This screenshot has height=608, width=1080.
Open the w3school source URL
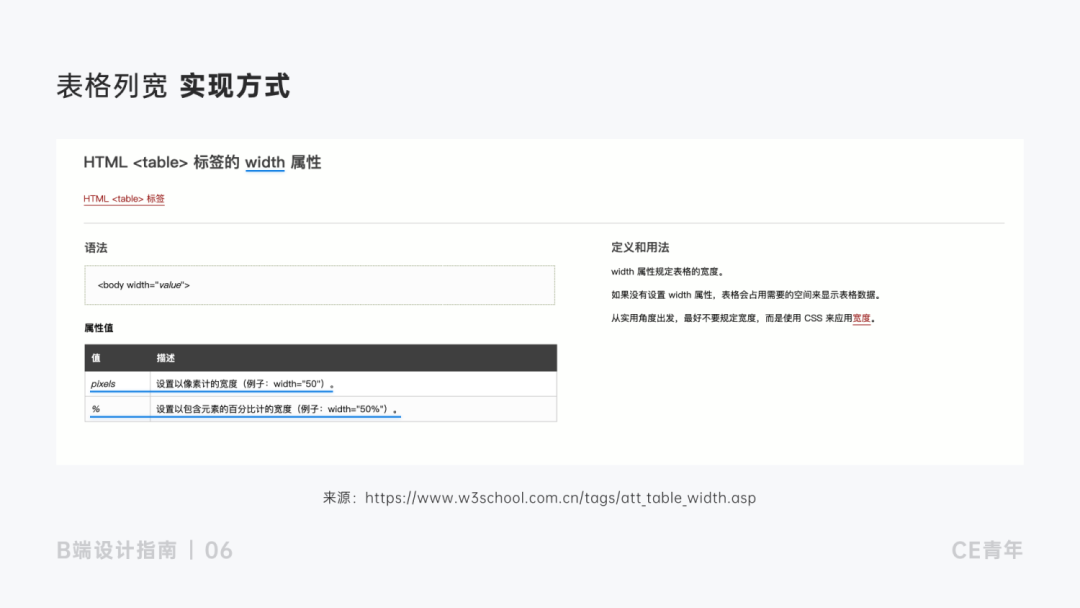coord(560,498)
